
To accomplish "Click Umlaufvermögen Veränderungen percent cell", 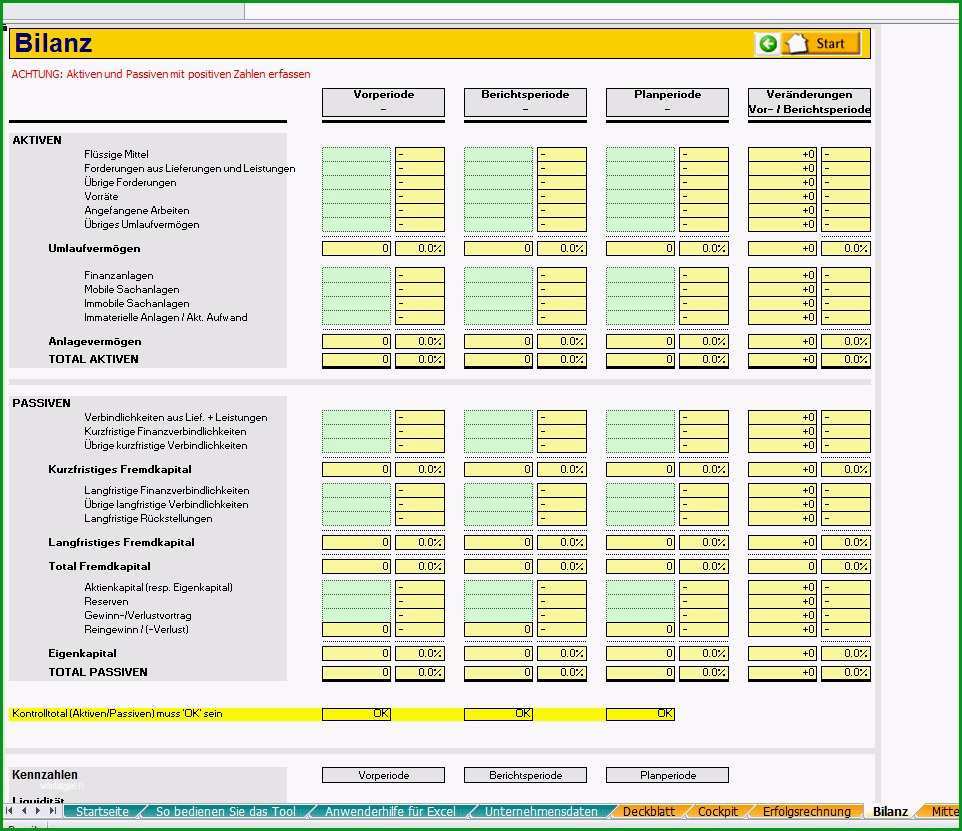I will (x=846, y=249).
